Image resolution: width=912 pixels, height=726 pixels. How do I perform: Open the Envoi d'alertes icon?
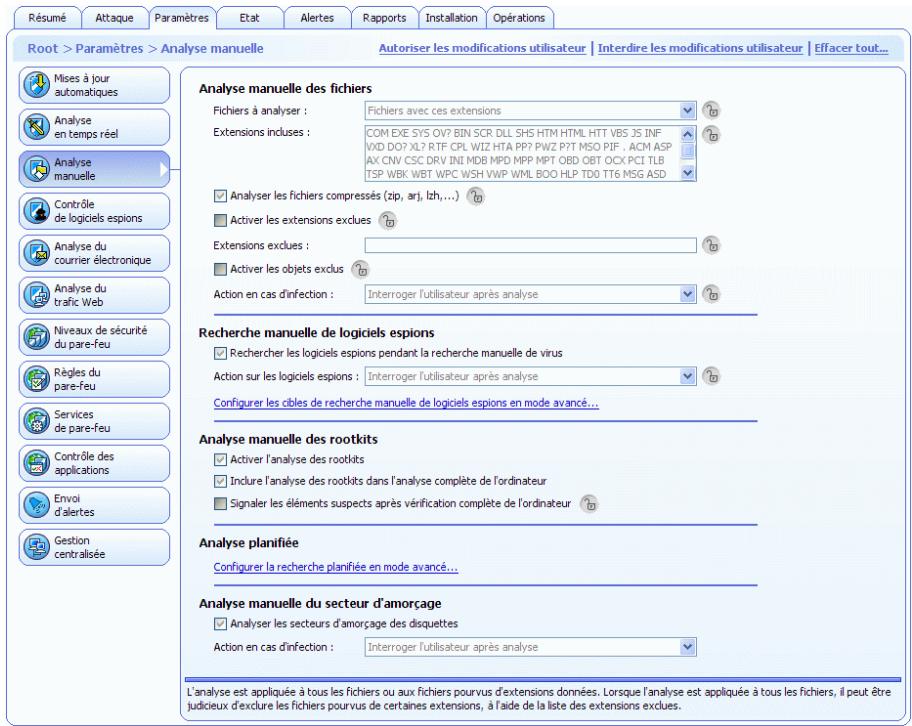(x=36, y=505)
